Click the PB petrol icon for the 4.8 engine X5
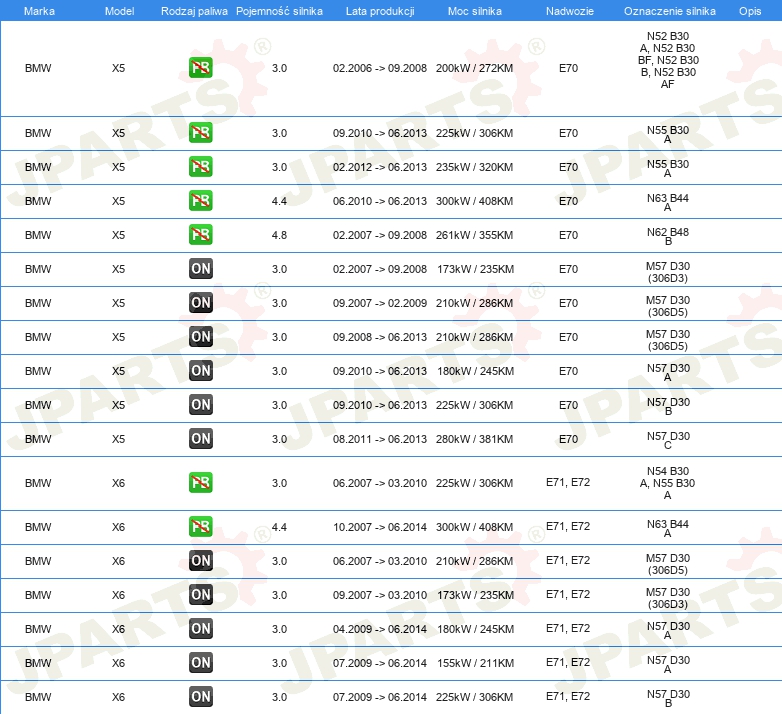 (200, 235)
